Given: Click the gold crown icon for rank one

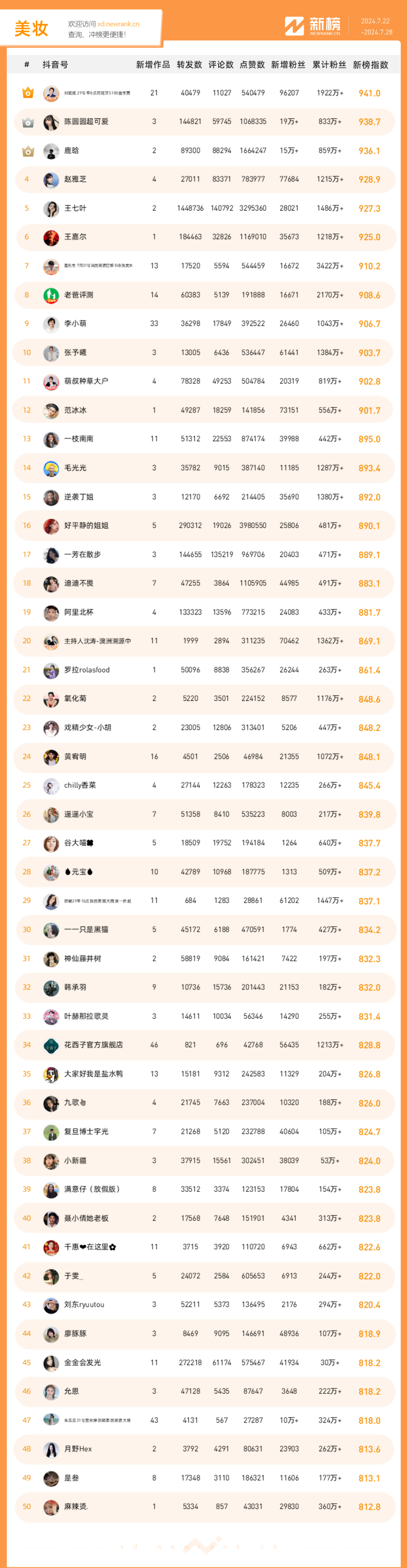Looking at the screenshot, I should [28, 93].
